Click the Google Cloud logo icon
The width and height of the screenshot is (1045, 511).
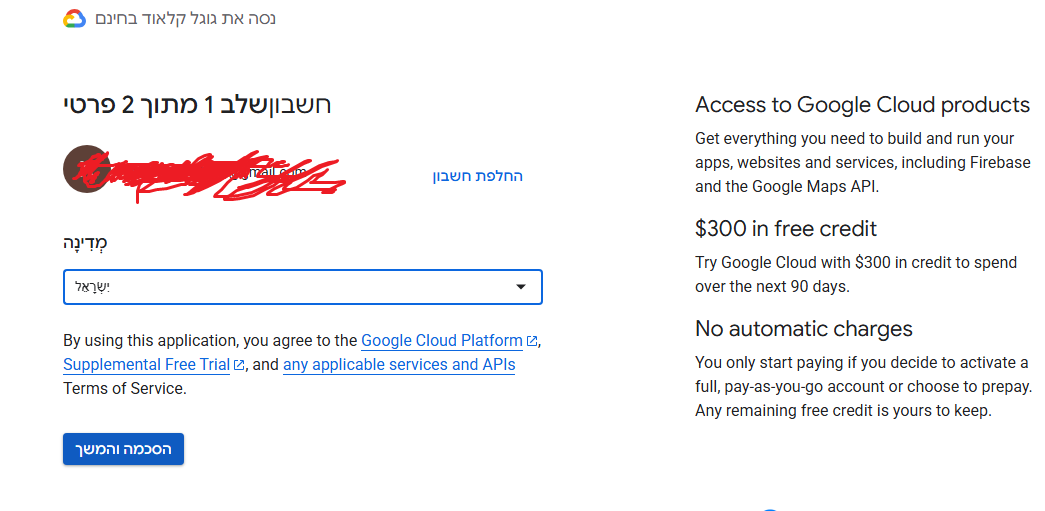pos(74,19)
